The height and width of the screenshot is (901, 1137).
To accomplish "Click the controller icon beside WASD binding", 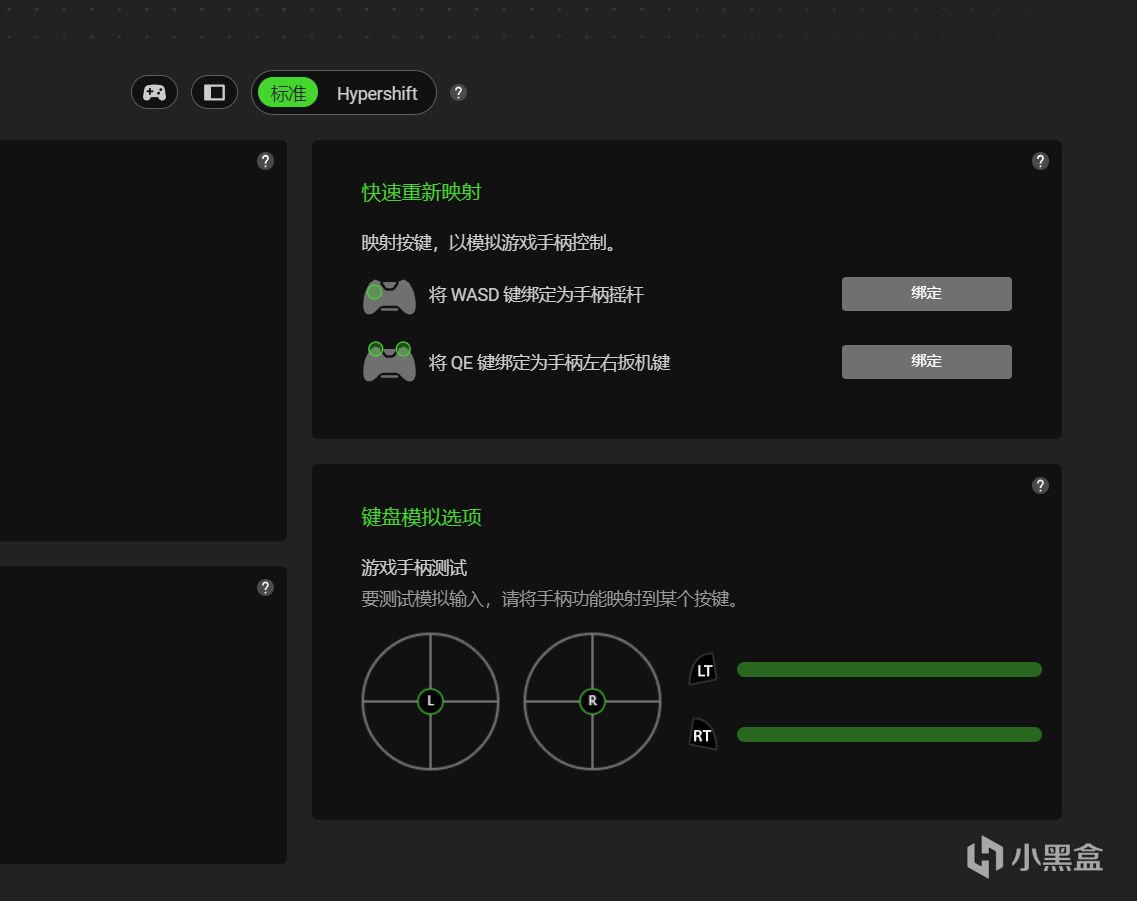I will click(x=389, y=296).
